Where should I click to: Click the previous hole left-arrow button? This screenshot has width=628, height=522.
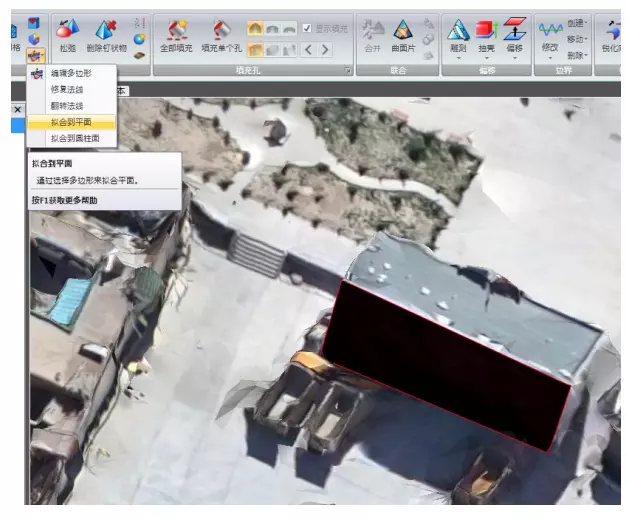(x=308, y=49)
